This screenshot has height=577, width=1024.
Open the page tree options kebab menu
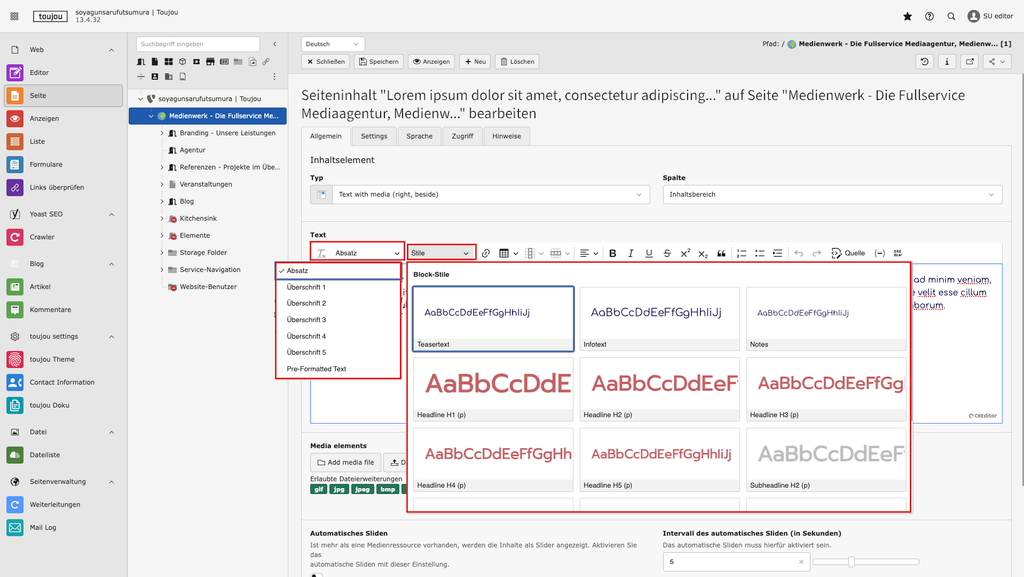[x=274, y=76]
